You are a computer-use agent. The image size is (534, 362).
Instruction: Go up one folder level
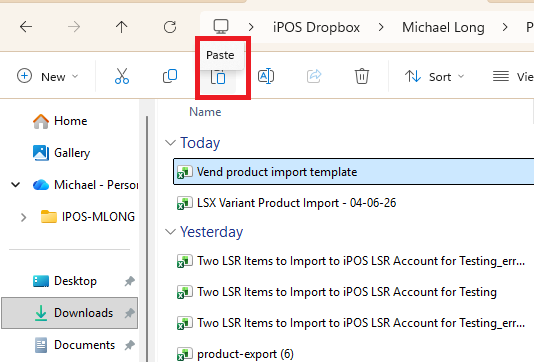tap(122, 27)
